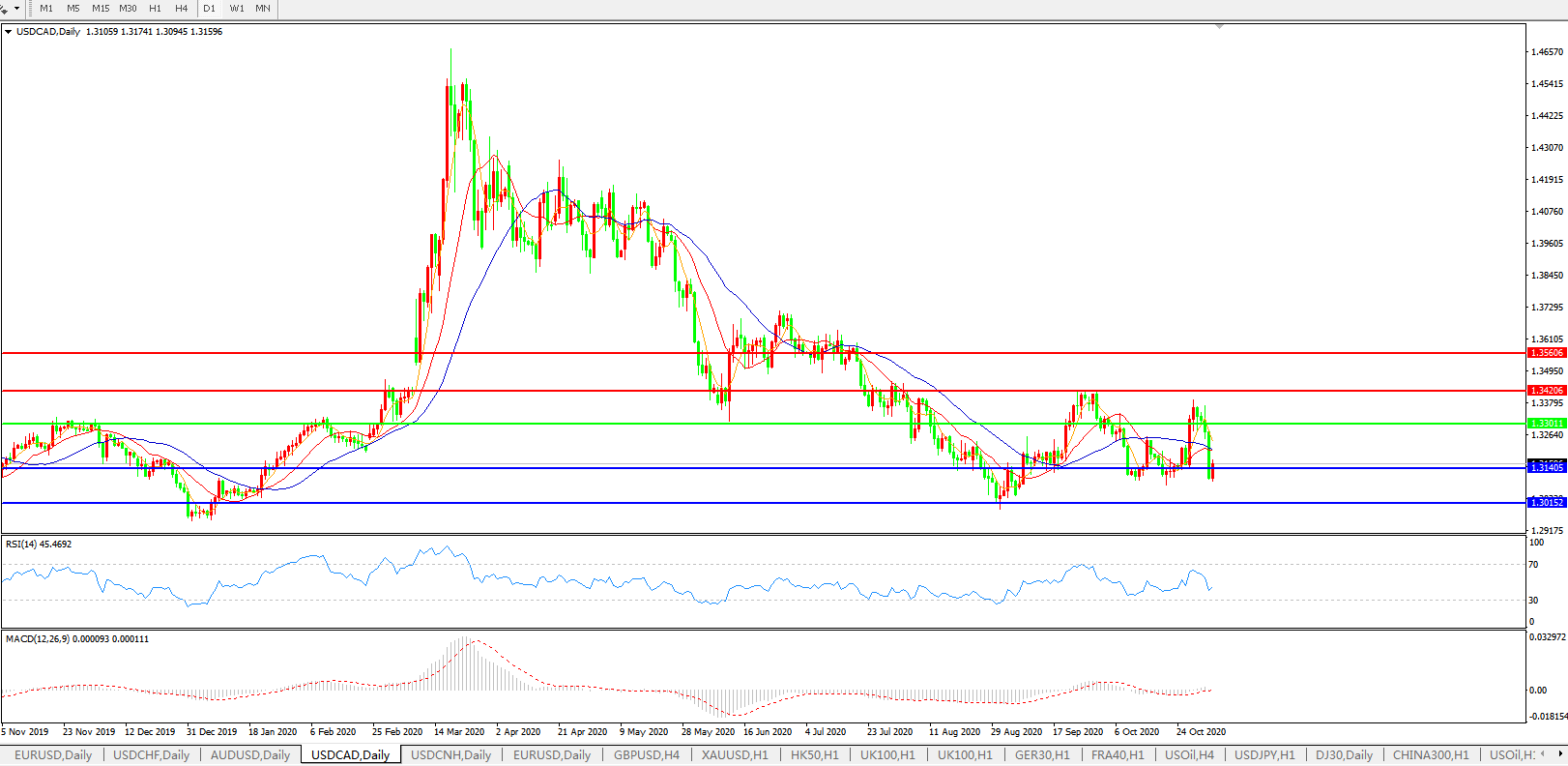Set timeframe to H4
The image size is (1568, 766).
pyautogui.click(x=181, y=9)
